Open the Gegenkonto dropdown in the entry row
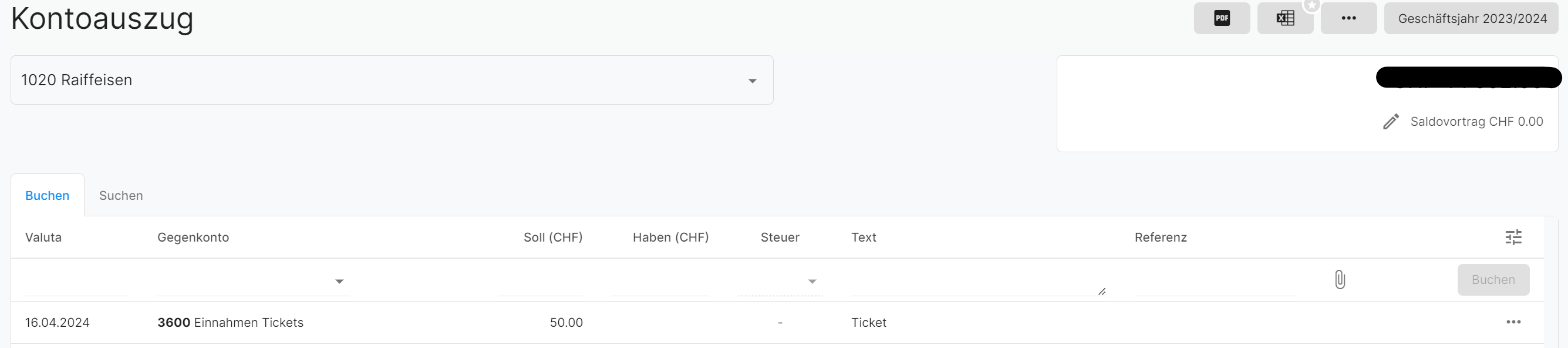Screen dimensions: 1568x348 coord(339,282)
